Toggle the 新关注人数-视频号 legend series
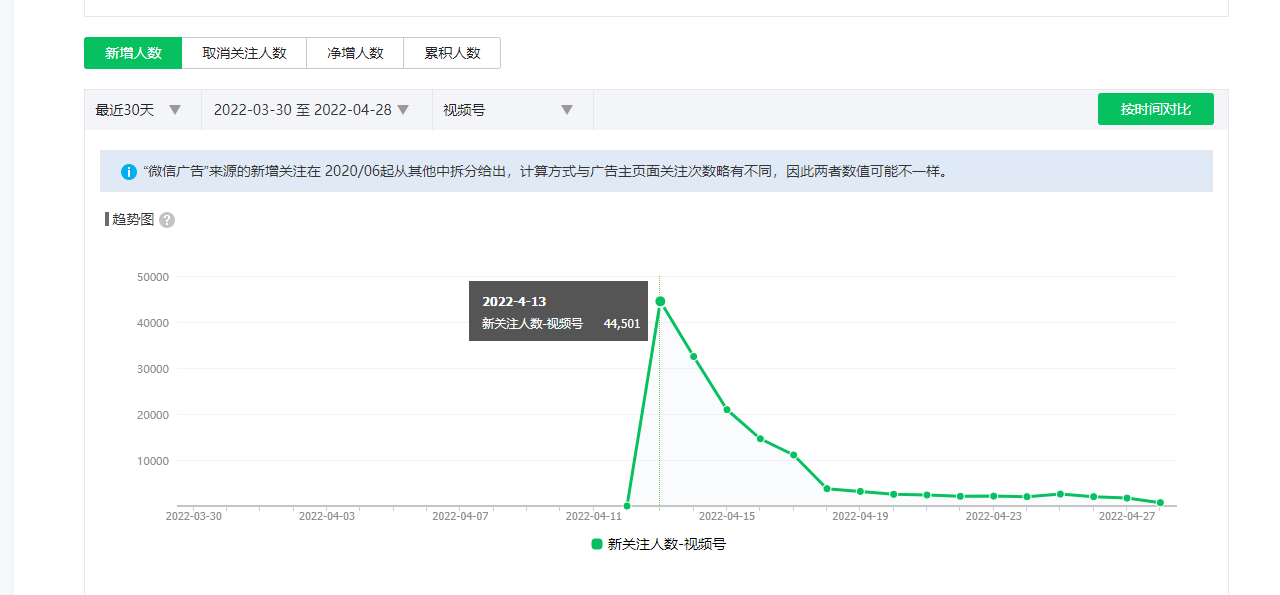This screenshot has width=1280, height=595. tap(658, 544)
